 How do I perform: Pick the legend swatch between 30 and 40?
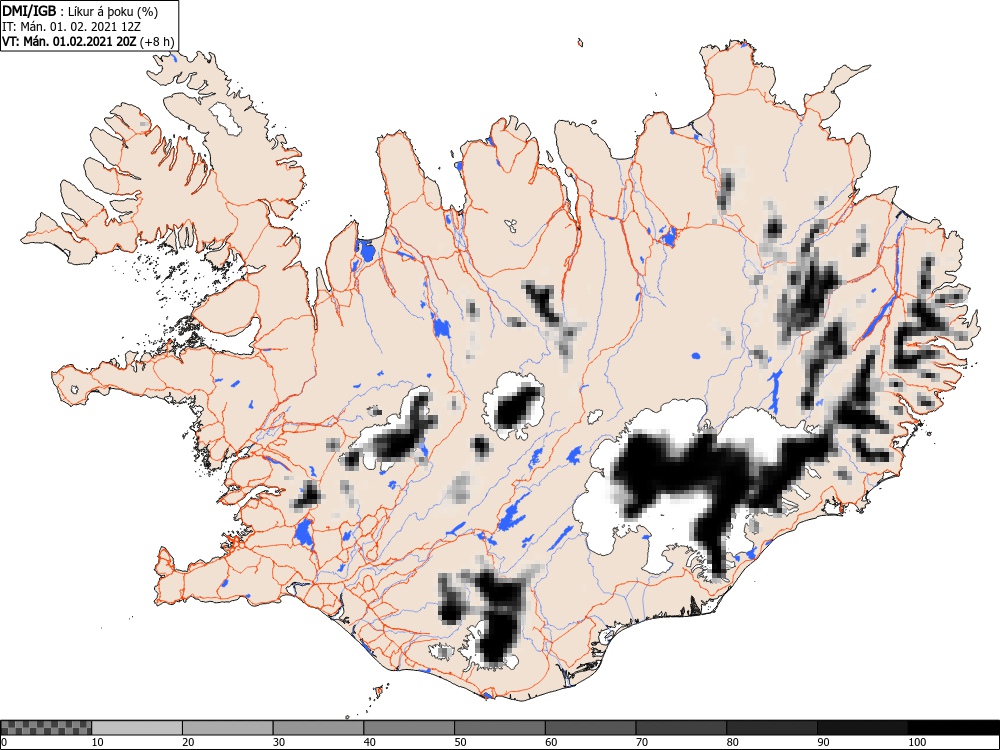[x=318, y=728]
